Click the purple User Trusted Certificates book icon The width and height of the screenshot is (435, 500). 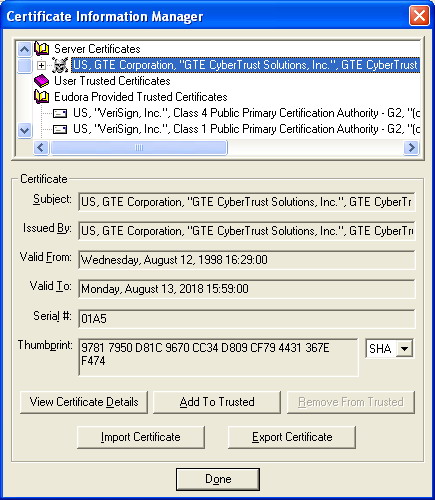tap(42, 81)
